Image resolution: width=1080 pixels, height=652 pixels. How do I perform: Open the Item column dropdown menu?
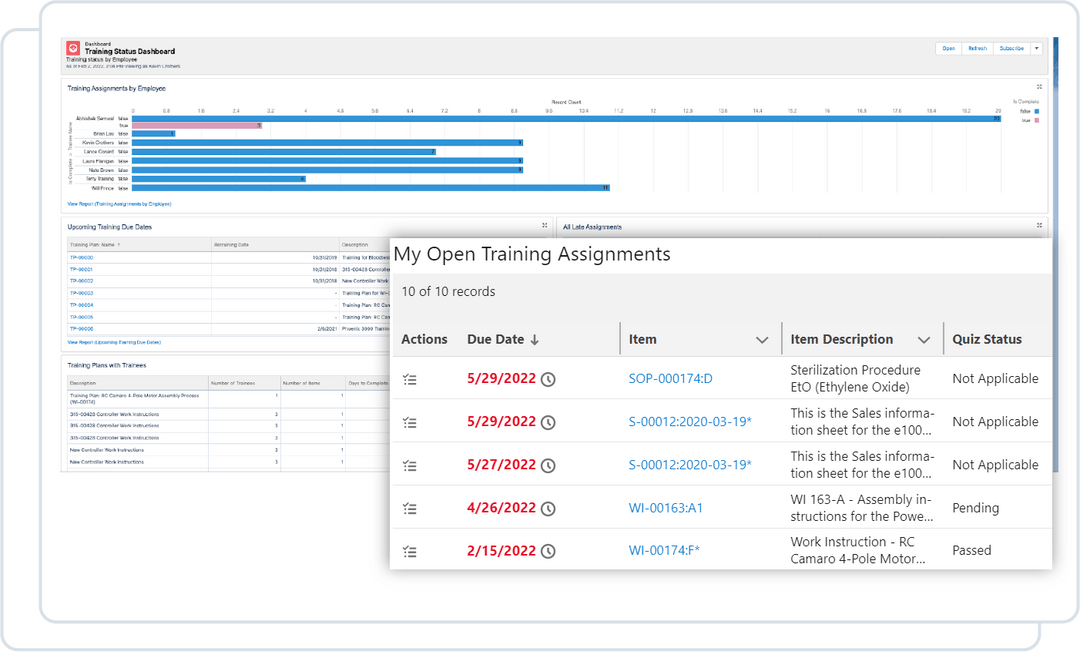(763, 339)
